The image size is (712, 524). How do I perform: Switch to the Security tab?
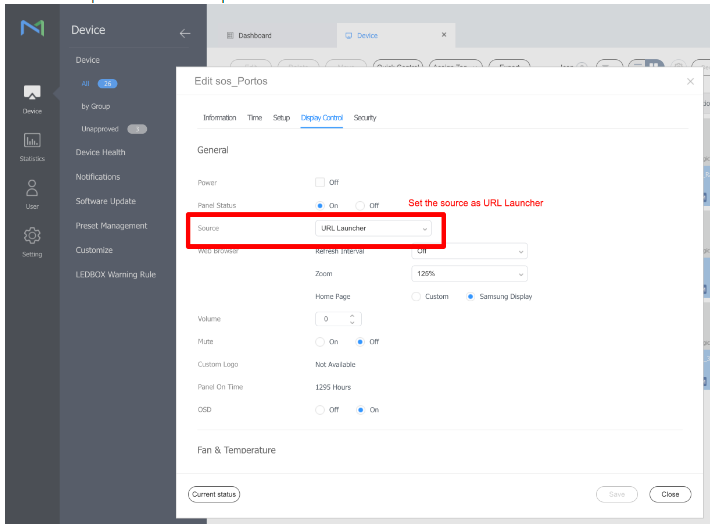pyautogui.click(x=365, y=118)
